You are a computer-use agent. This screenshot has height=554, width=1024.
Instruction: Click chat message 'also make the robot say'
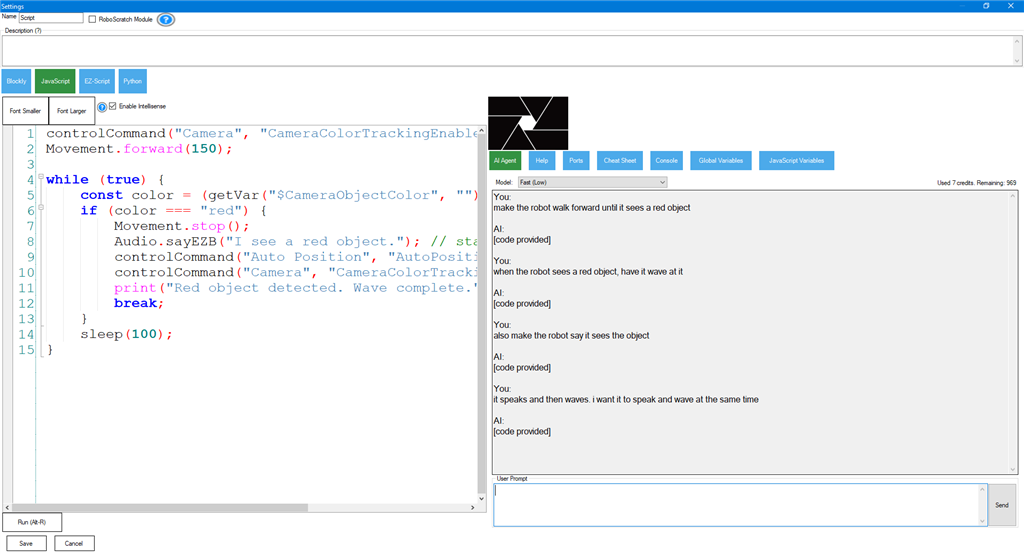point(571,336)
